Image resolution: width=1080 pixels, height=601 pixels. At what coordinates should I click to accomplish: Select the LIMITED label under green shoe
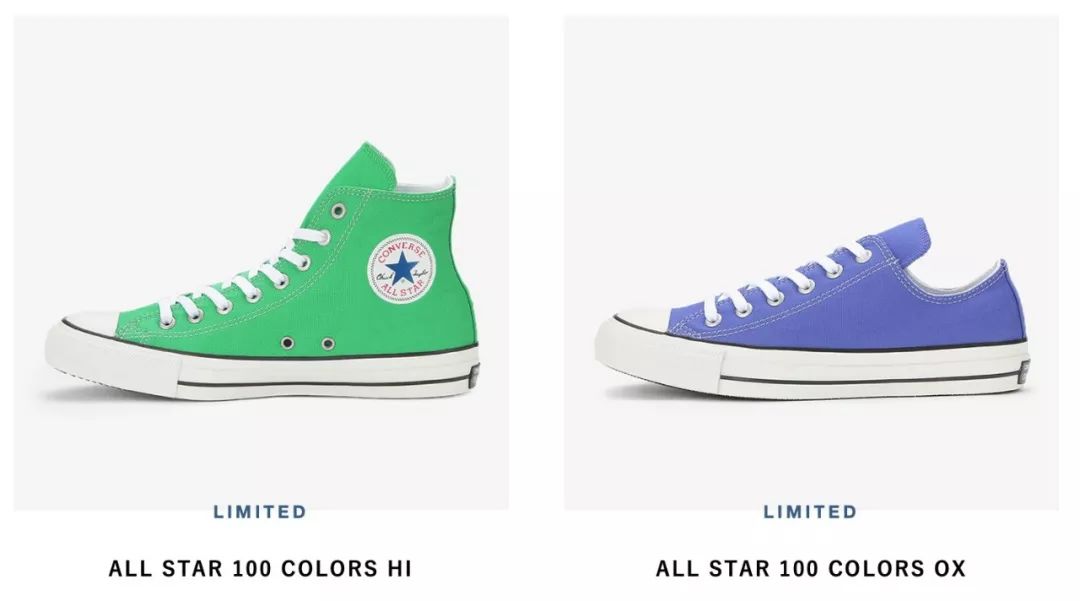[260, 512]
